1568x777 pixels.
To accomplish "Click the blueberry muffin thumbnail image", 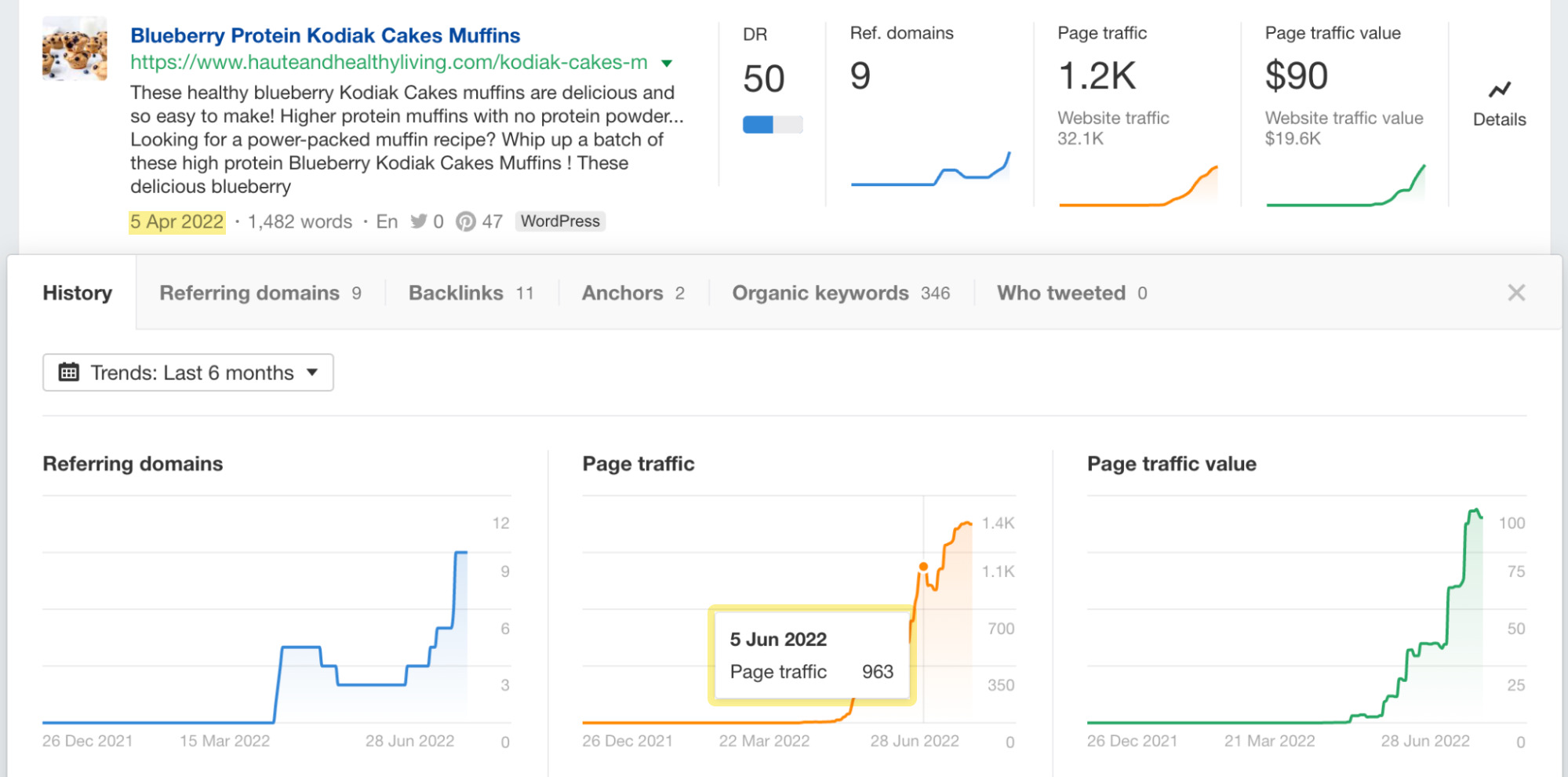I will click(x=74, y=49).
